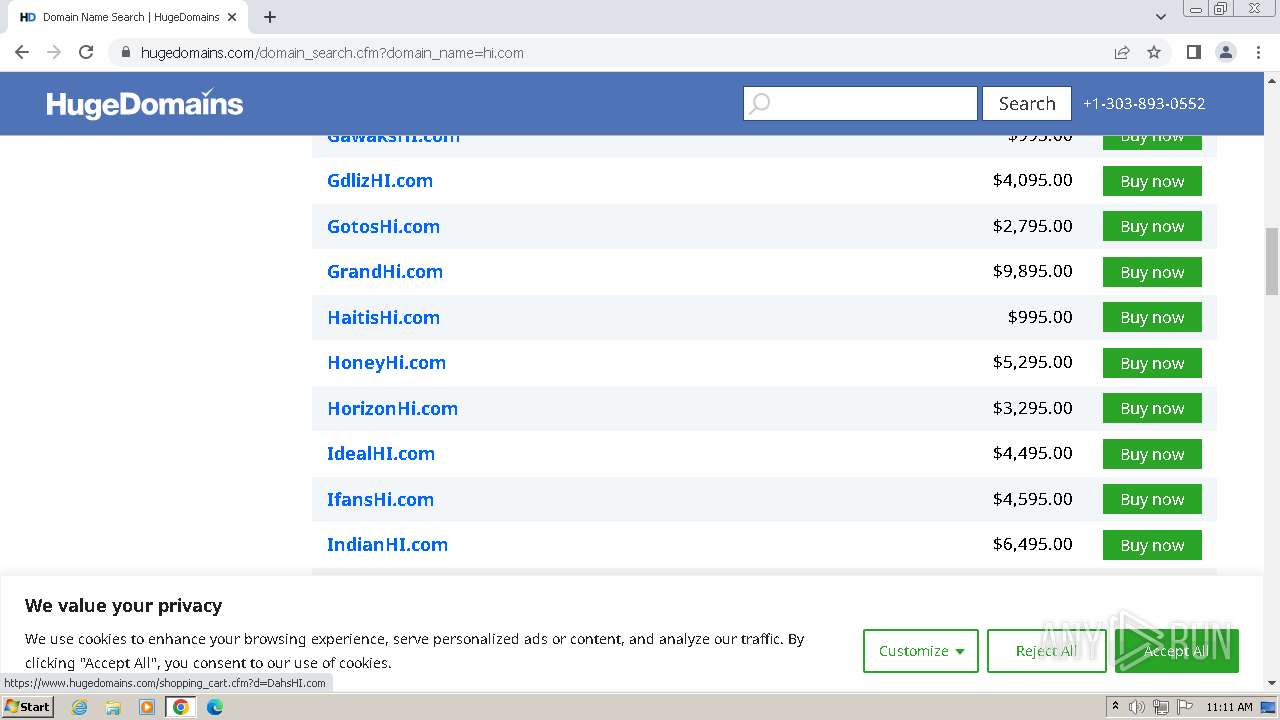Open IdealHI.com domain link
This screenshot has width=1280, height=720.
pyautogui.click(x=381, y=453)
